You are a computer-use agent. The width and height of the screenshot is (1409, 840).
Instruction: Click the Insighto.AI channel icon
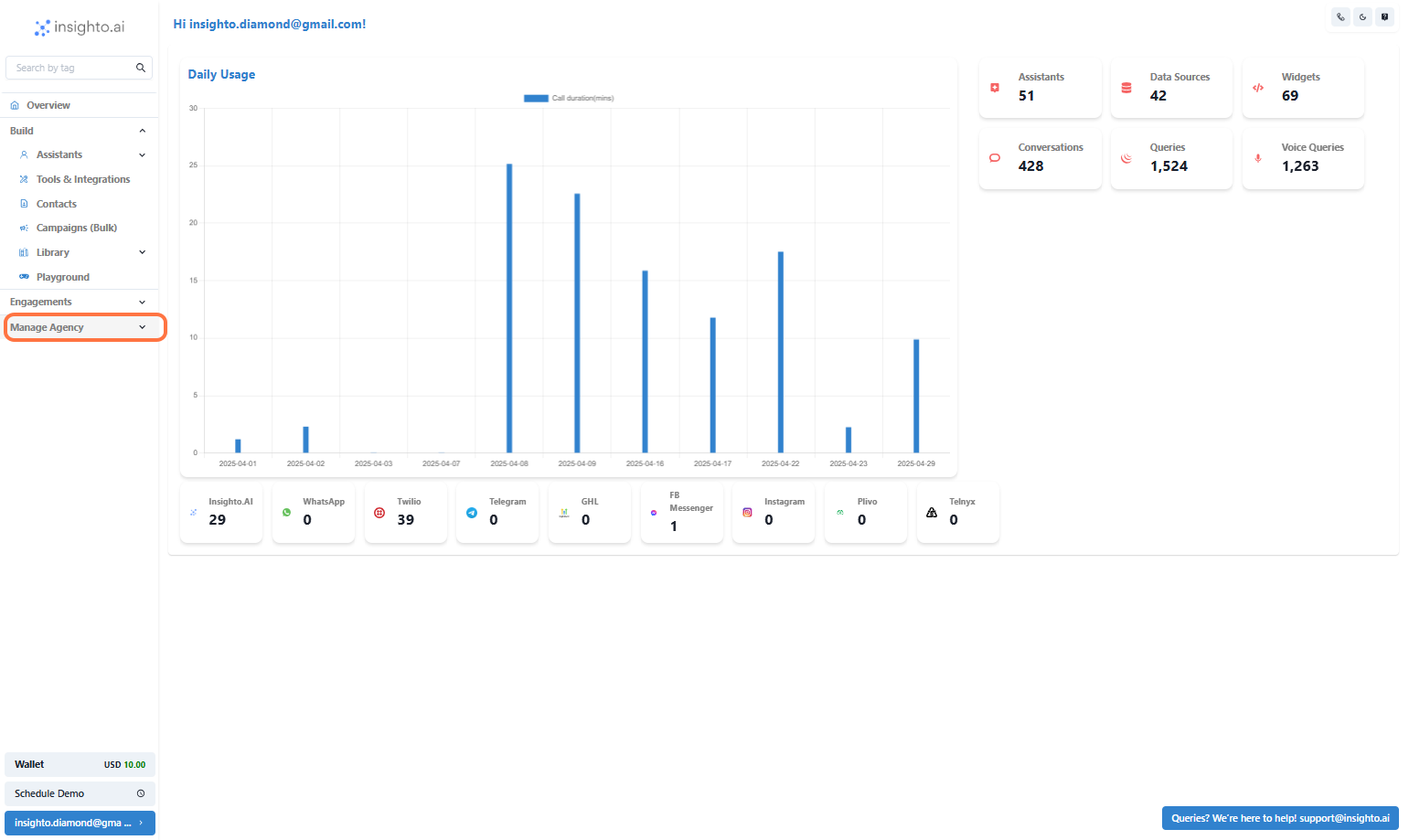193,513
